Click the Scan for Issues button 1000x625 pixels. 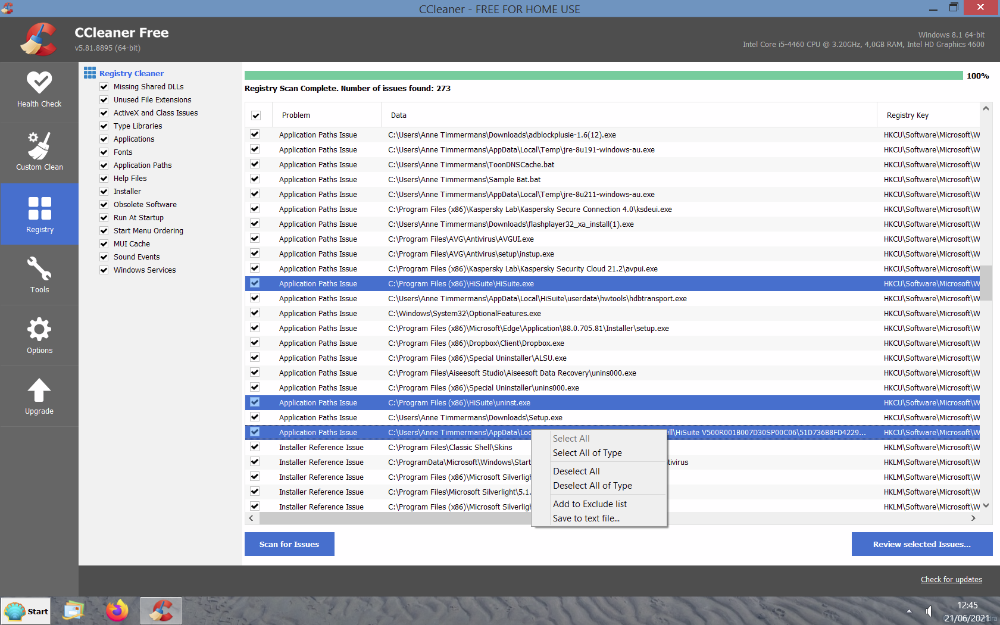point(289,544)
